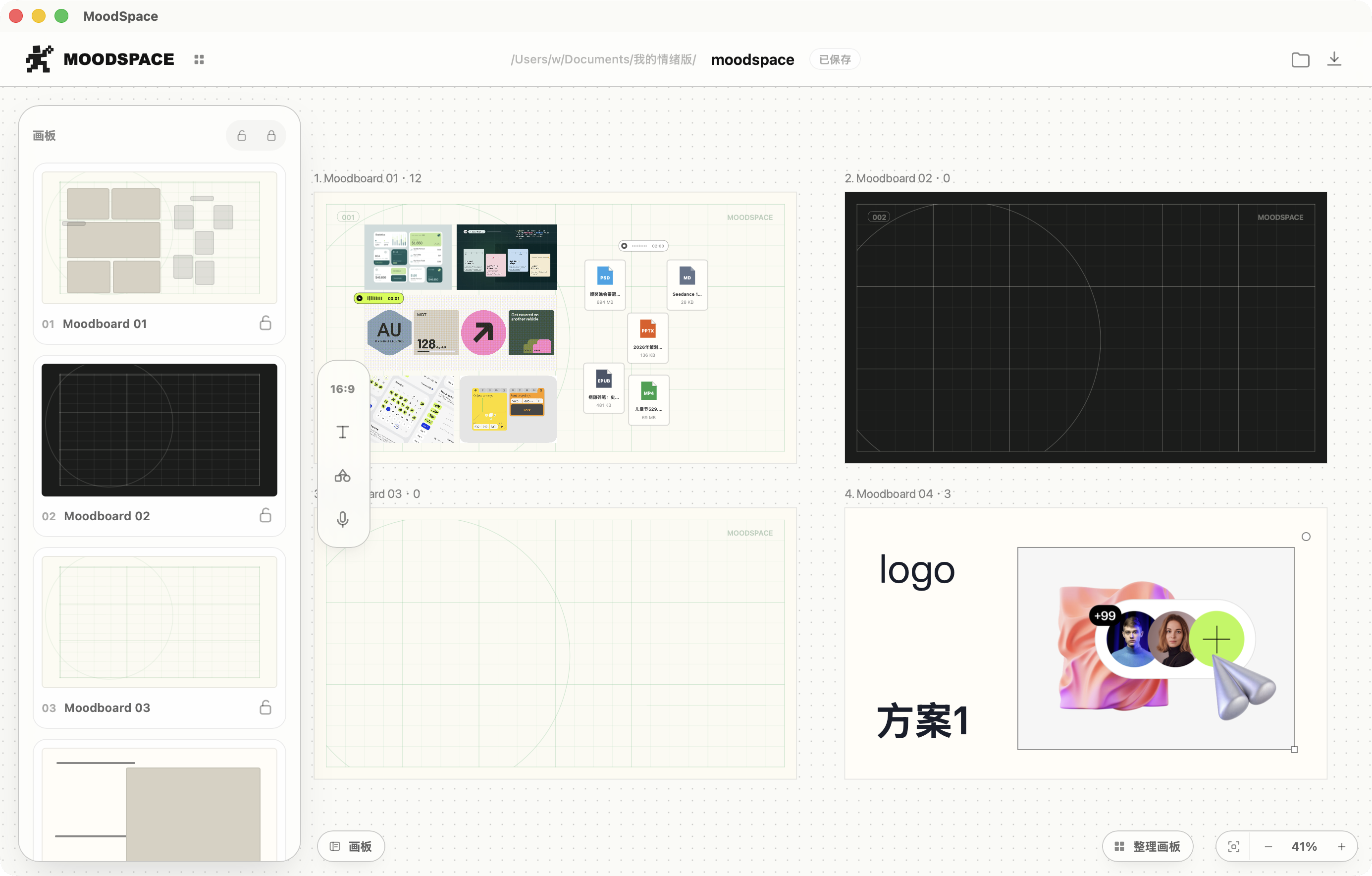1372x876 pixels.
Task: Select the PSD file card
Action: click(605, 284)
